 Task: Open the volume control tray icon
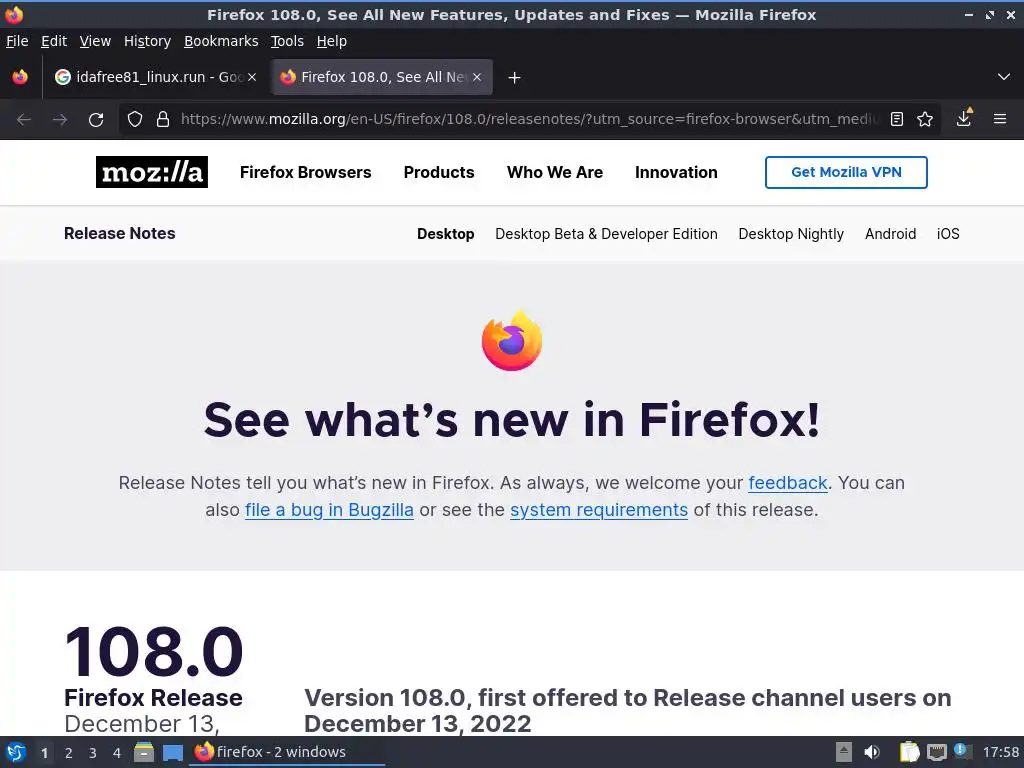click(x=872, y=752)
